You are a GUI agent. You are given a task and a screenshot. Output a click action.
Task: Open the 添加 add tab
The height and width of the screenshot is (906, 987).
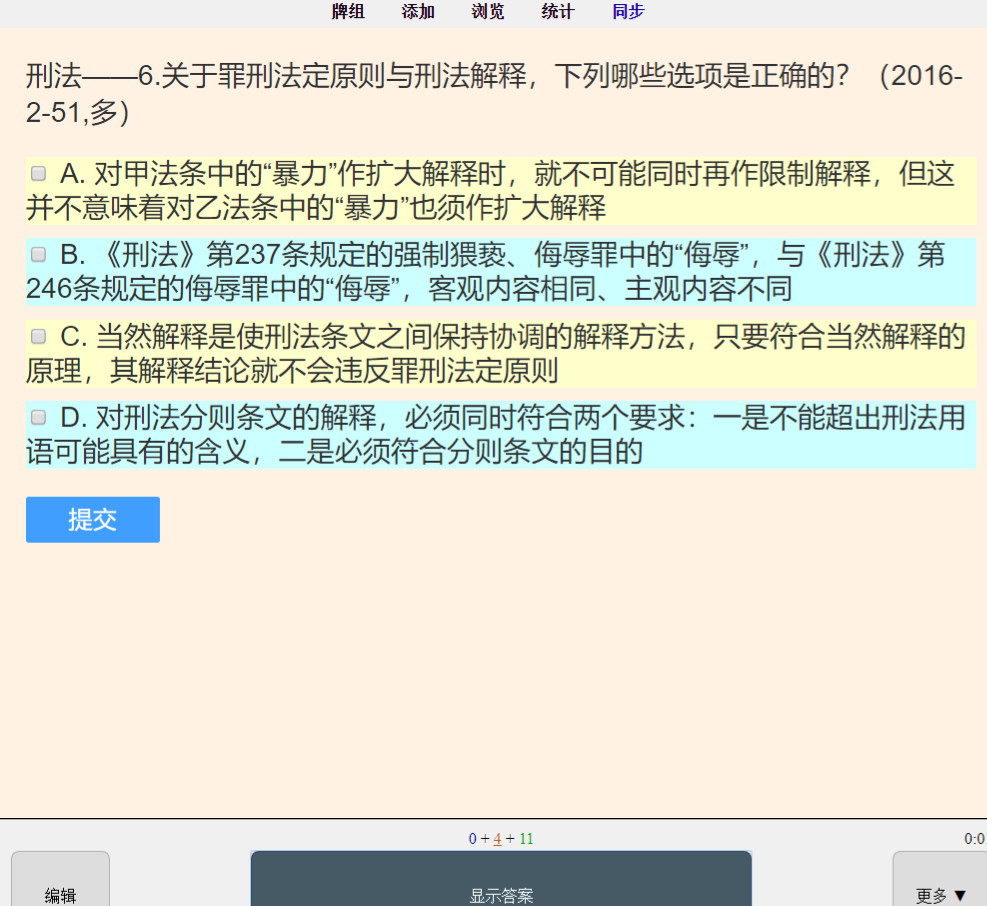click(418, 11)
